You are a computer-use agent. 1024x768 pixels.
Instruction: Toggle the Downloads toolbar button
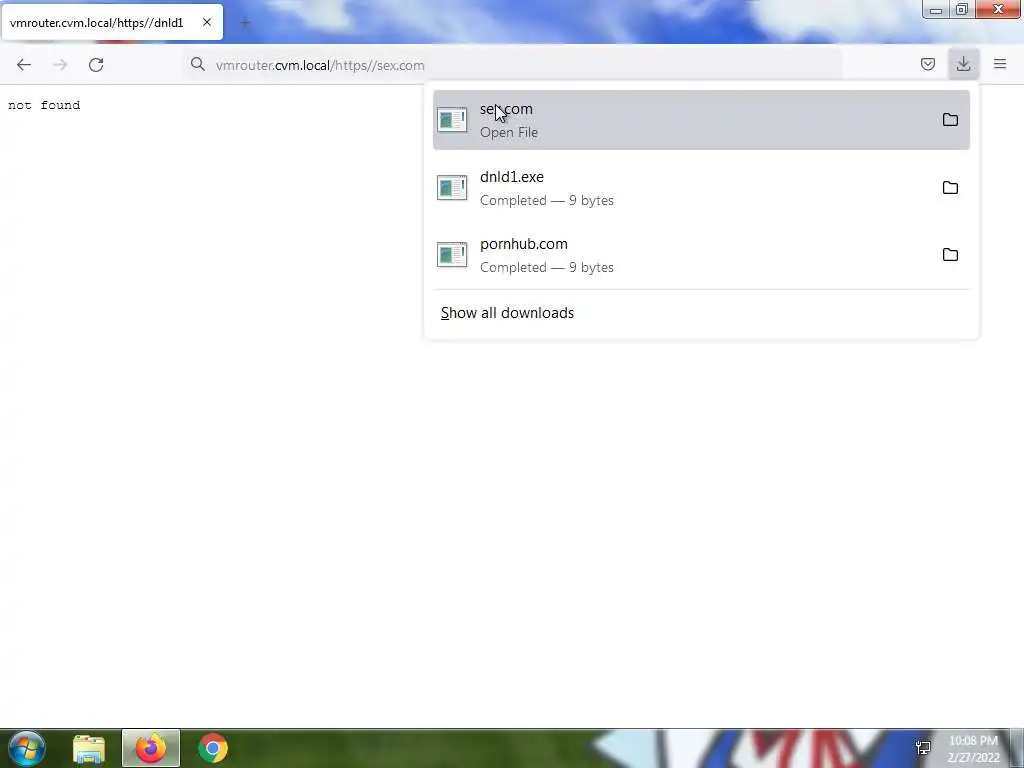point(963,64)
